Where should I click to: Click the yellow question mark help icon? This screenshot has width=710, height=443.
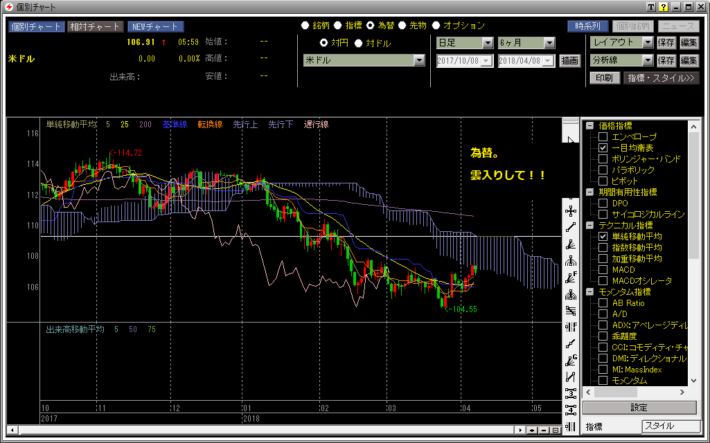pyautogui.click(x=664, y=7)
